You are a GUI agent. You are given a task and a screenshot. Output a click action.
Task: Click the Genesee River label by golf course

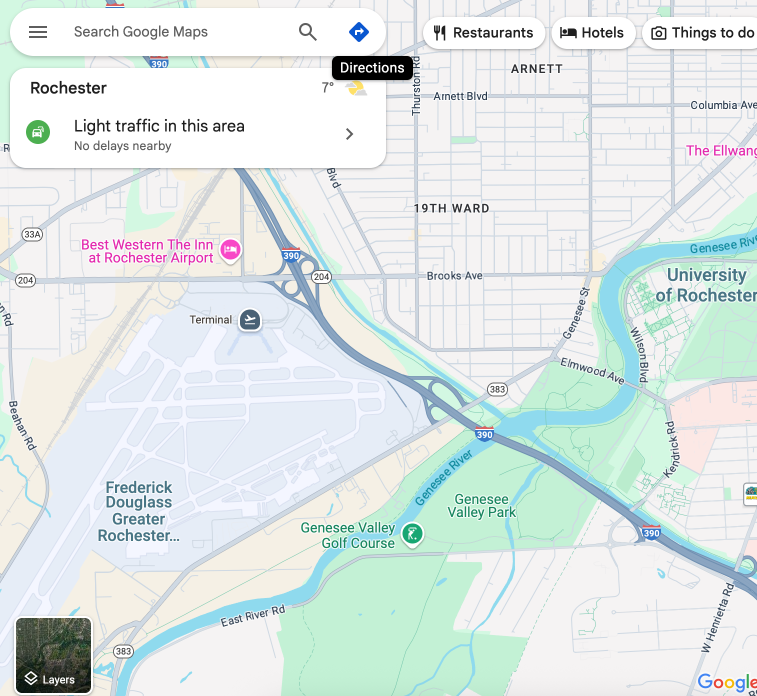tap(444, 478)
